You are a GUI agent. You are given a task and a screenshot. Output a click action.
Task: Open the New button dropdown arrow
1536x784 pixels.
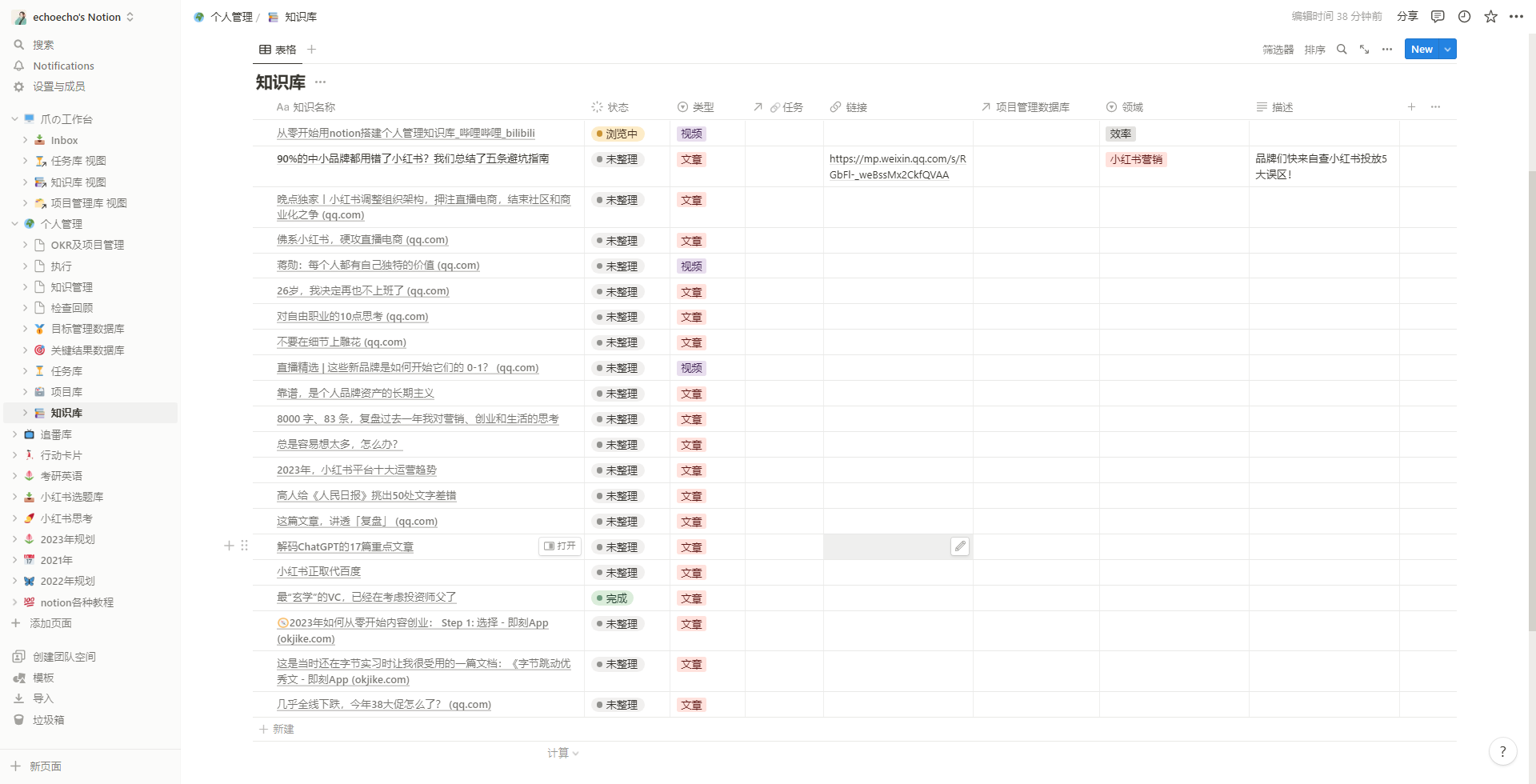point(1447,50)
